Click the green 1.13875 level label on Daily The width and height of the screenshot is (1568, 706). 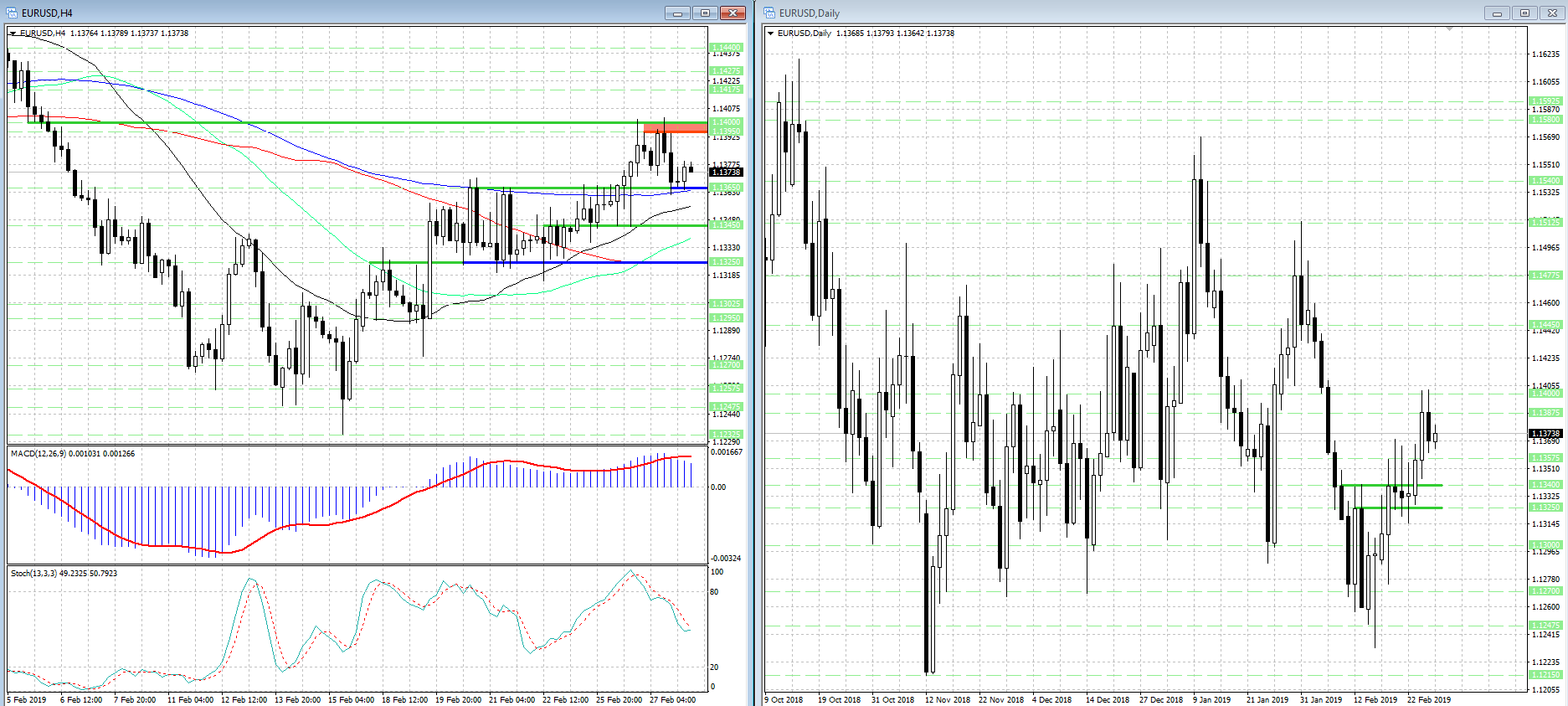[1545, 413]
